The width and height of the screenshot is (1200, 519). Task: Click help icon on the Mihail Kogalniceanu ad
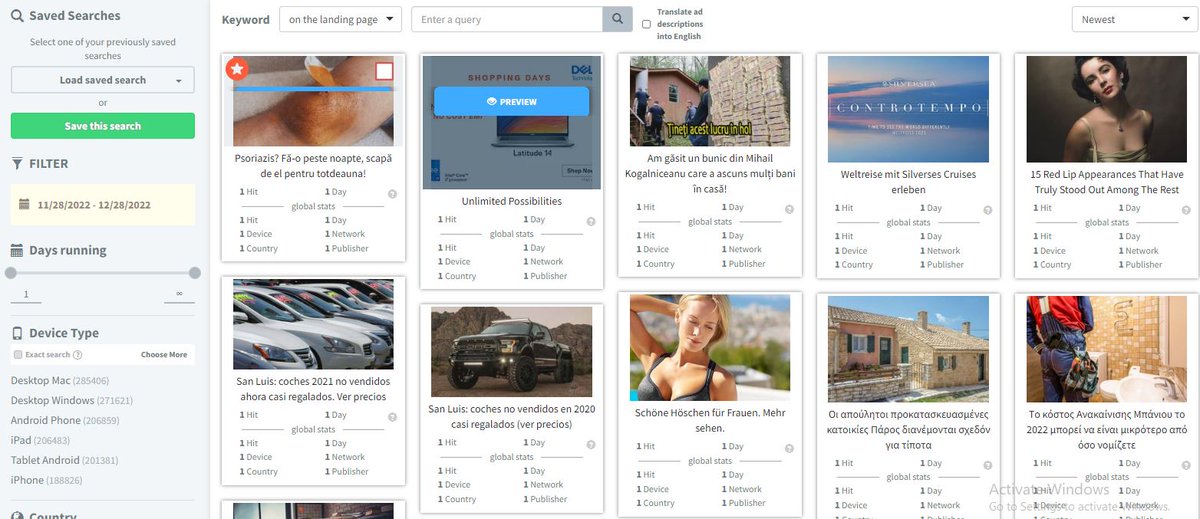tap(789, 210)
